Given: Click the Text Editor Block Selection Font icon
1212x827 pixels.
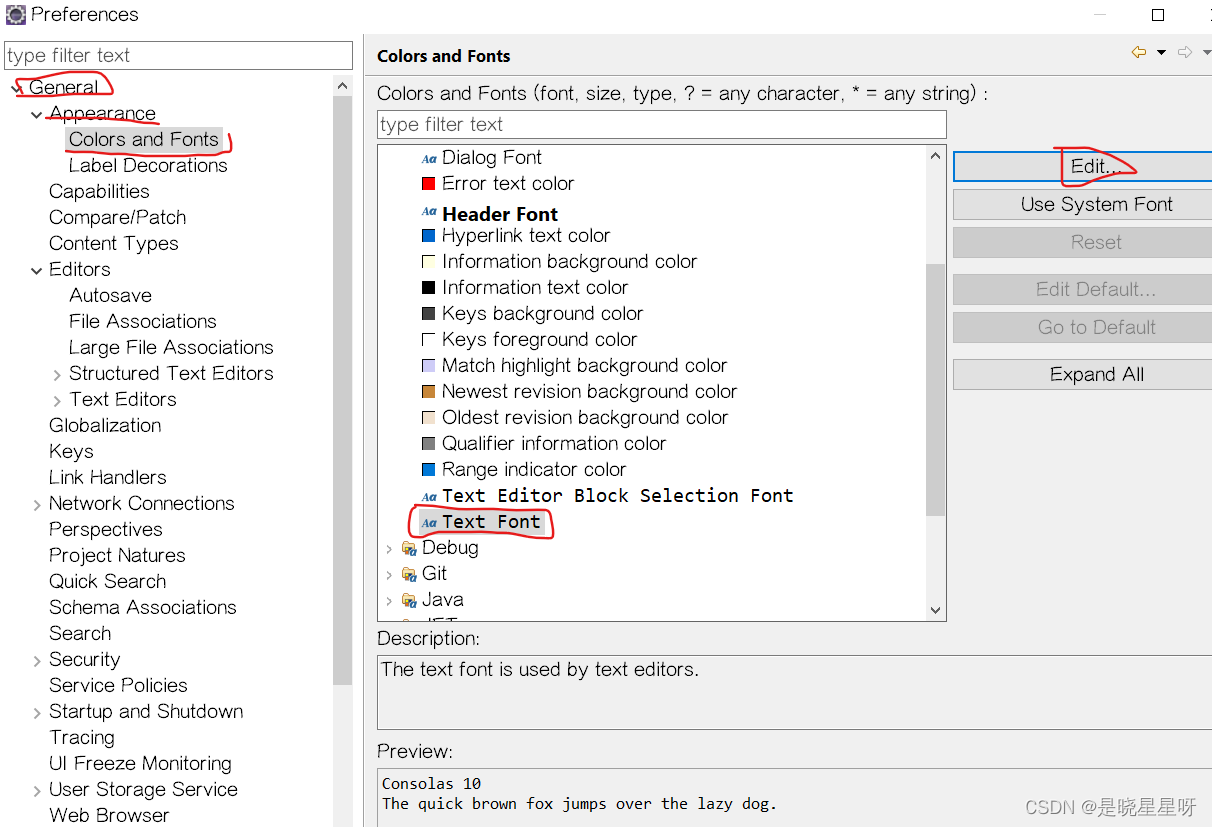Looking at the screenshot, I should point(429,496).
